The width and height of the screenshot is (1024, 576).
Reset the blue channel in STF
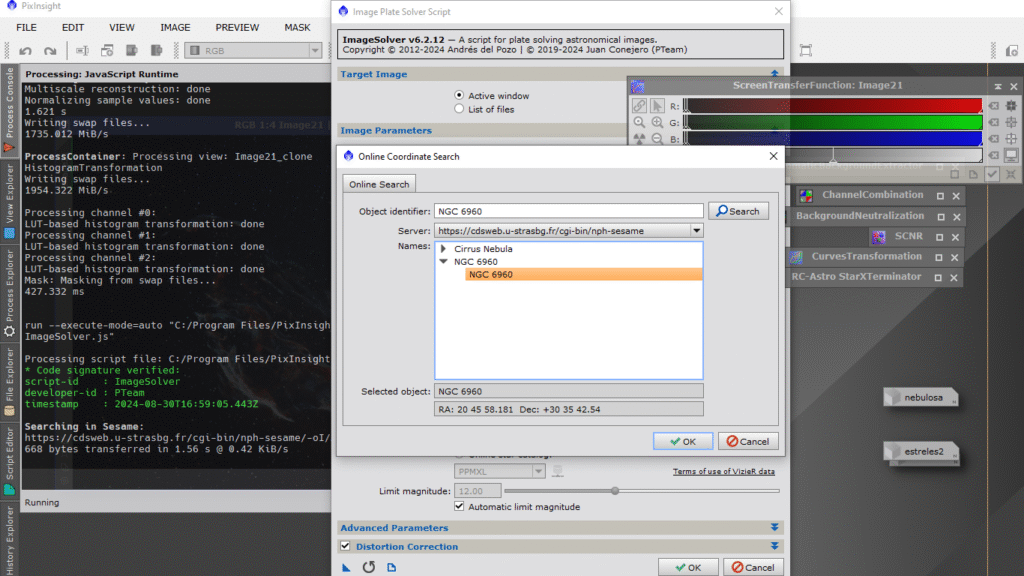(x=993, y=138)
